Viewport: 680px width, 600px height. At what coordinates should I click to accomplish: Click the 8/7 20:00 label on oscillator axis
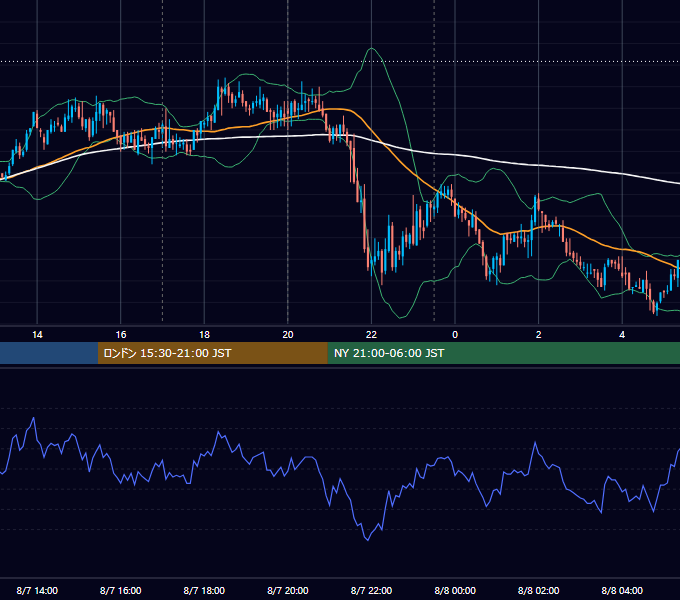pyautogui.click(x=288, y=590)
